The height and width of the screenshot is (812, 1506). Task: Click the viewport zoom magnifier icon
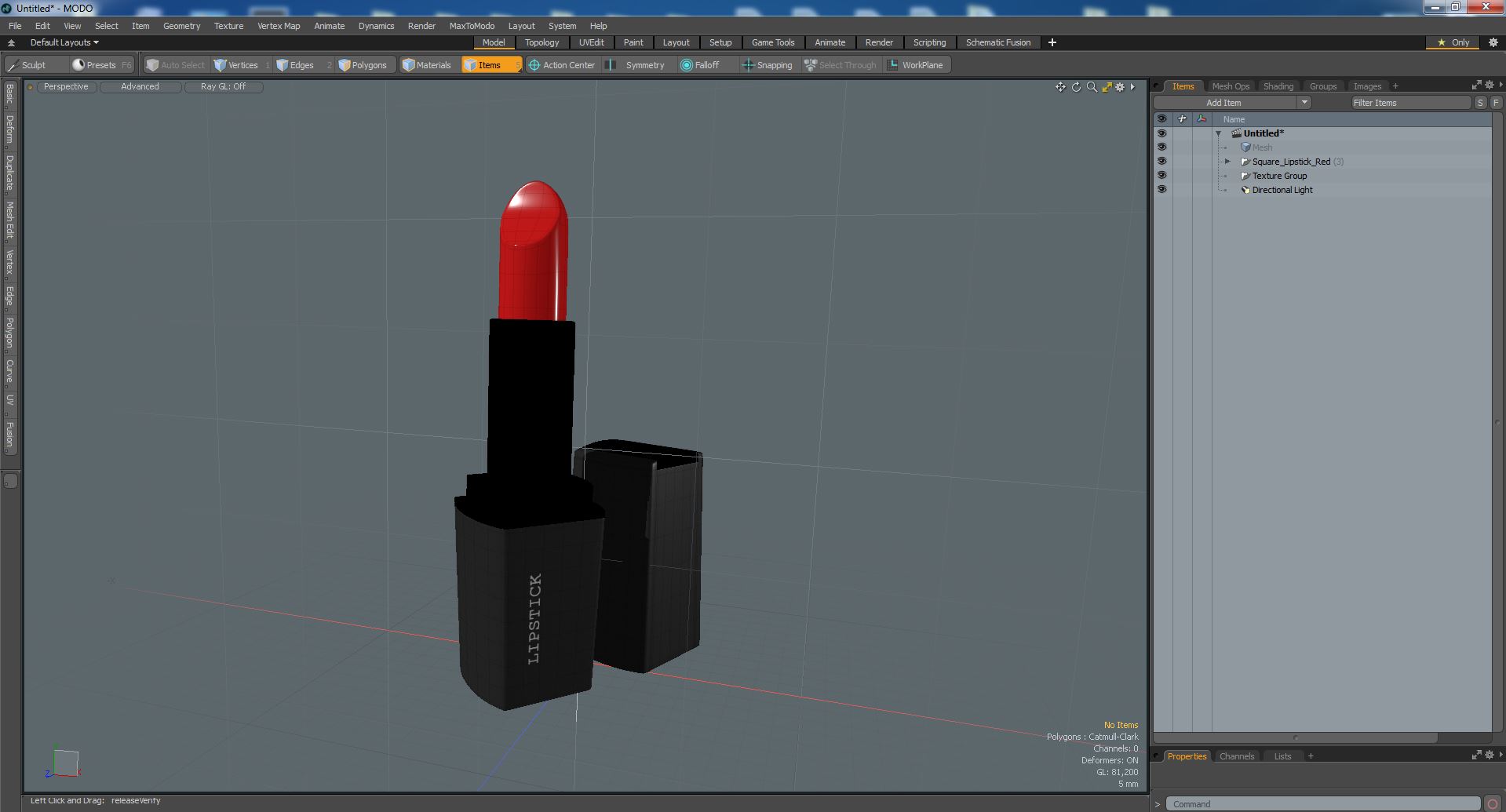click(1092, 87)
